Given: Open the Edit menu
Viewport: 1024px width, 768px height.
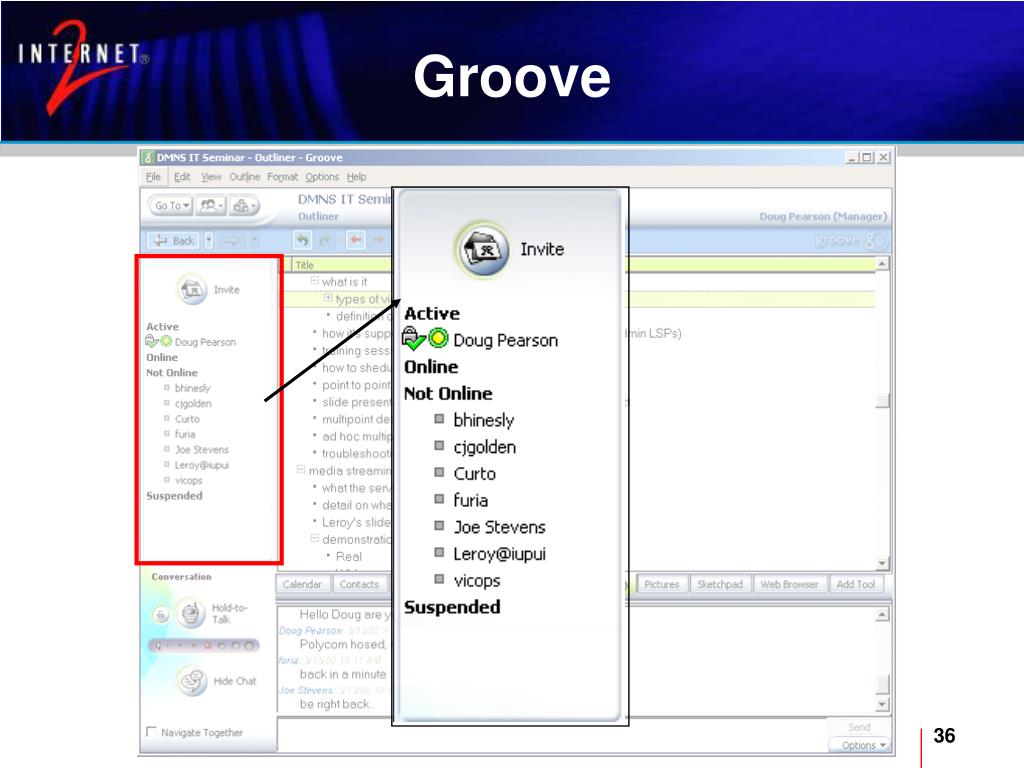Looking at the screenshot, I should pyautogui.click(x=182, y=177).
